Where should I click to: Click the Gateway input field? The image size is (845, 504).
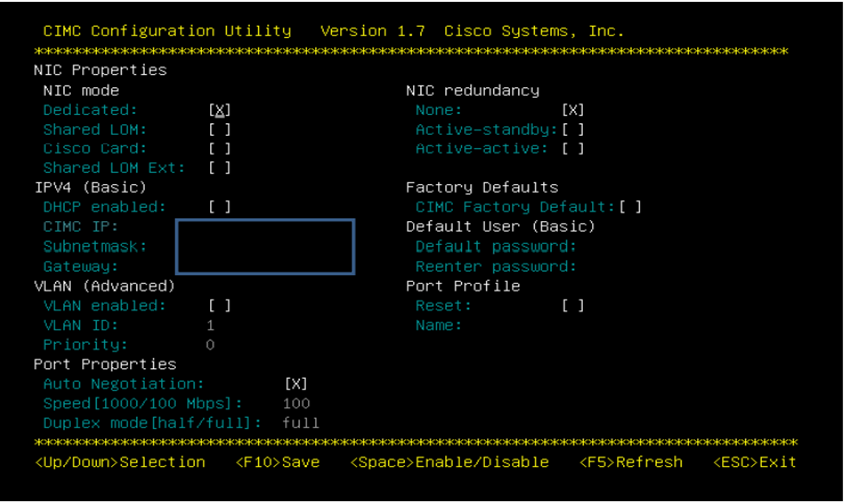[265, 265]
